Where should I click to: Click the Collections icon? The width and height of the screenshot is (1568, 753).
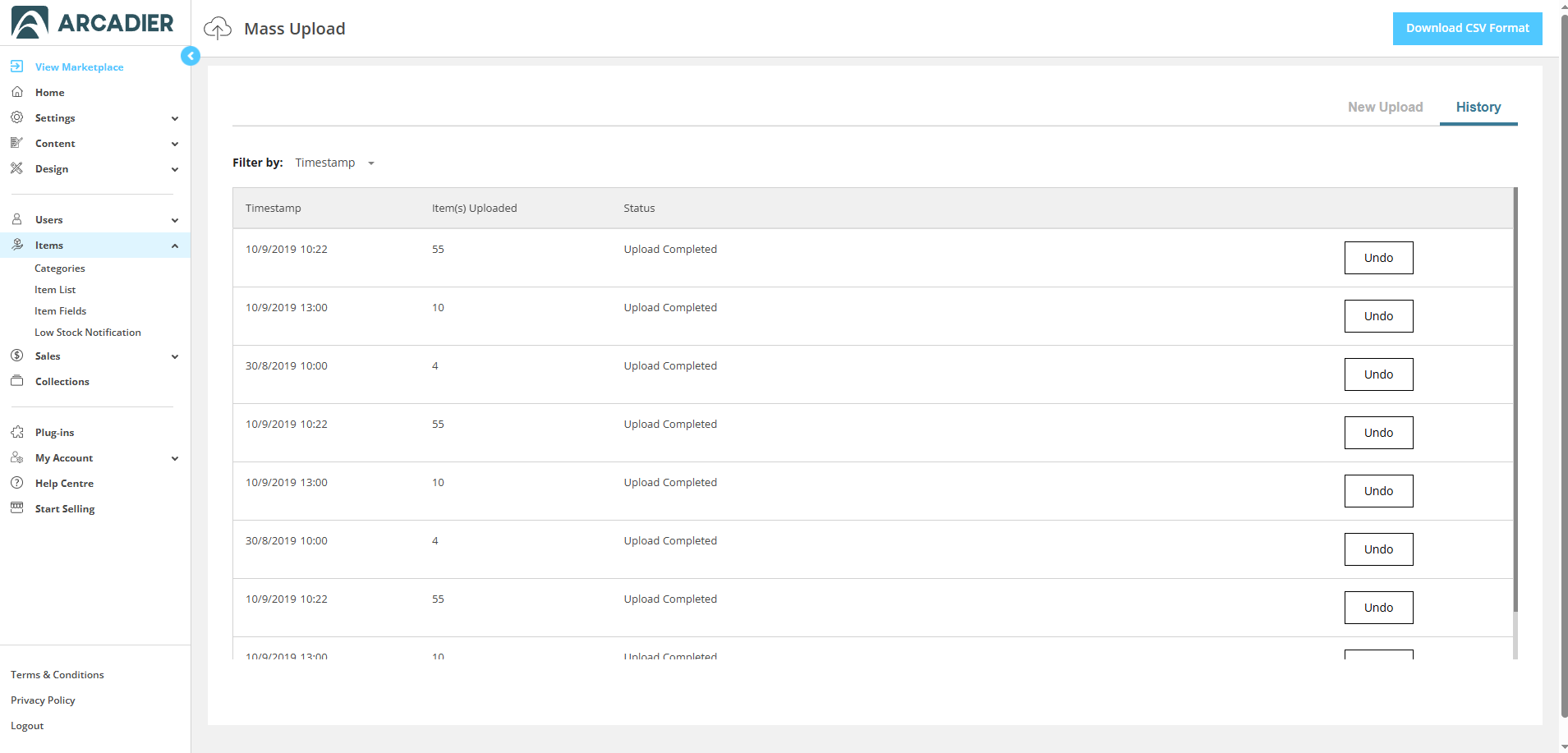(16, 381)
